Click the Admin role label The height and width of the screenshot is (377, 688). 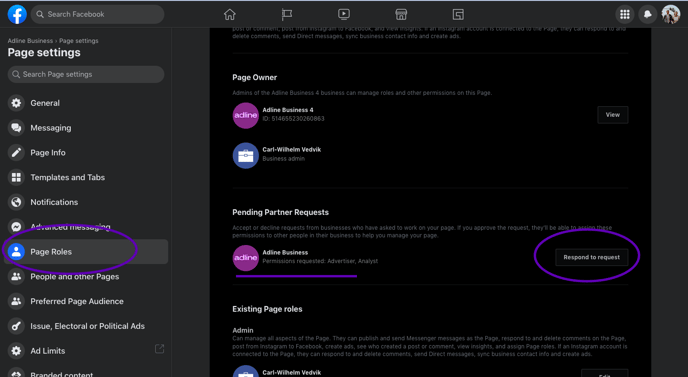(243, 330)
